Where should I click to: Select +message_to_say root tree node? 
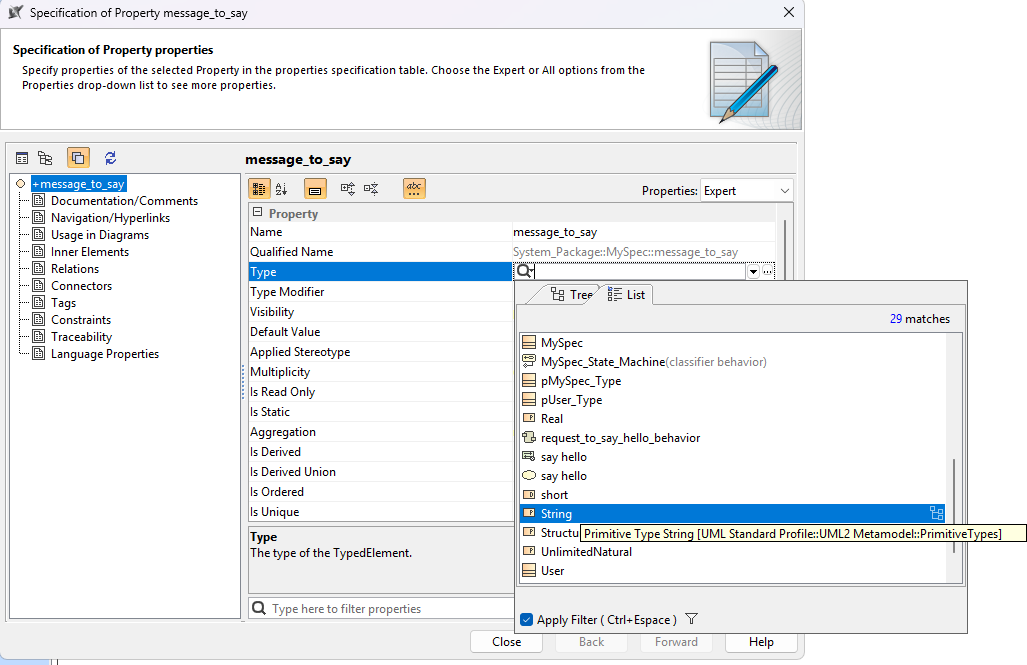click(79, 184)
